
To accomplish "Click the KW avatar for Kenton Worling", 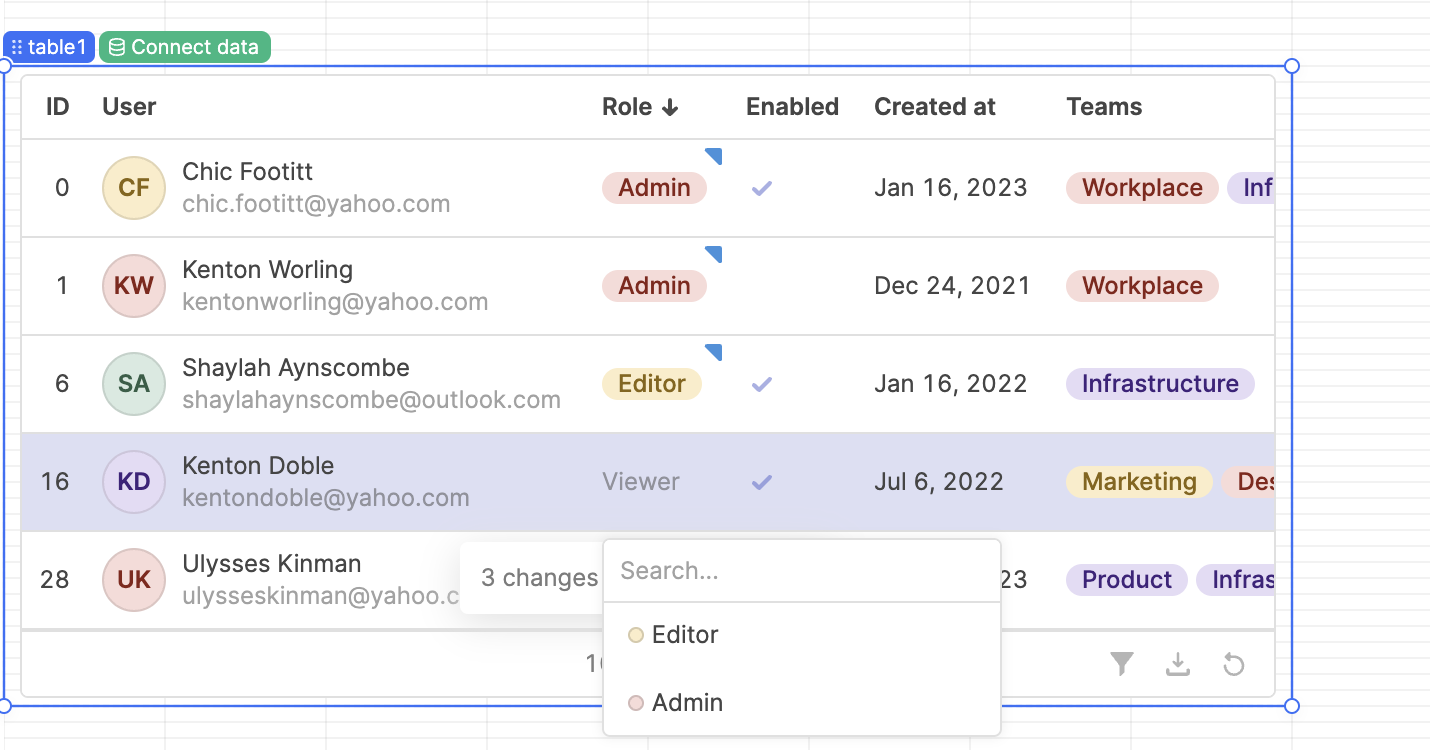I will click(134, 286).
